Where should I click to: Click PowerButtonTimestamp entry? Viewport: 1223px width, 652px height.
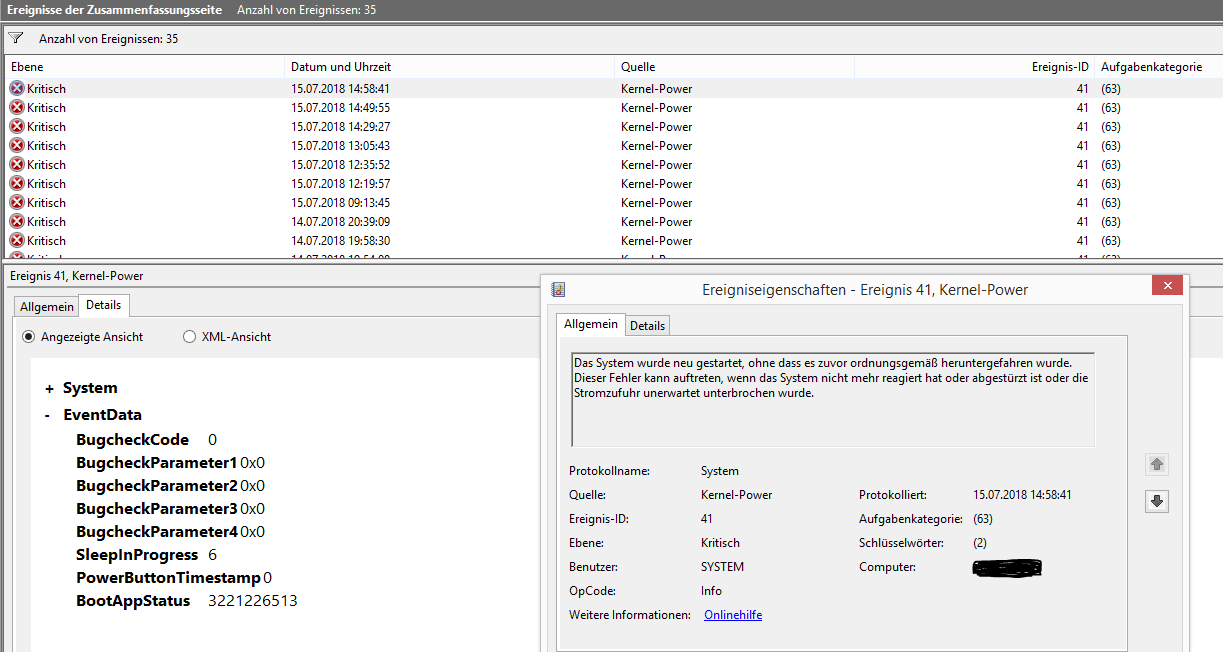pyautogui.click(x=174, y=578)
